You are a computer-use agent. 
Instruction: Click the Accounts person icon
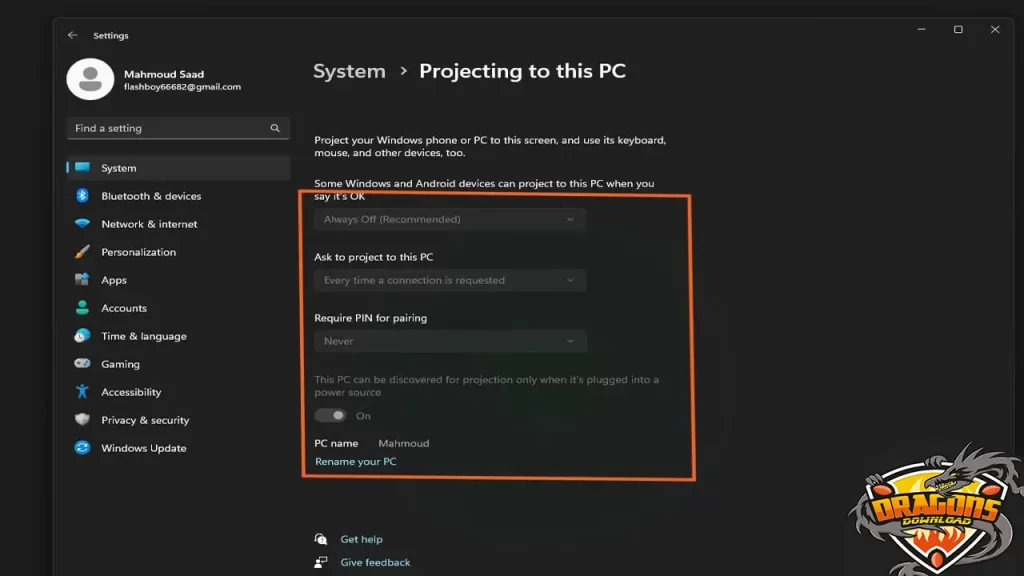click(x=82, y=308)
